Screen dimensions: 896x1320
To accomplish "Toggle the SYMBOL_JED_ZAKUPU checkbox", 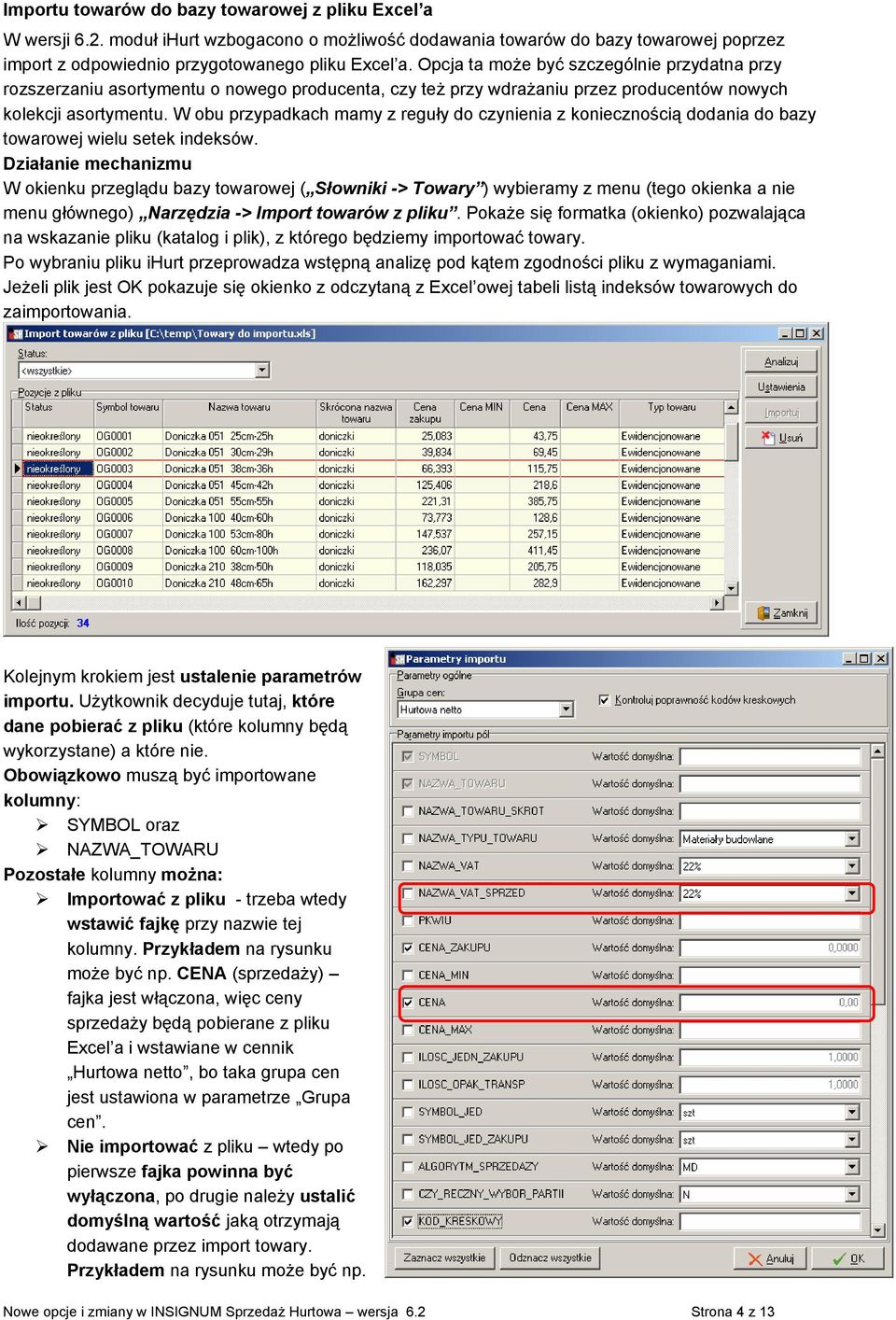I will [407, 1139].
